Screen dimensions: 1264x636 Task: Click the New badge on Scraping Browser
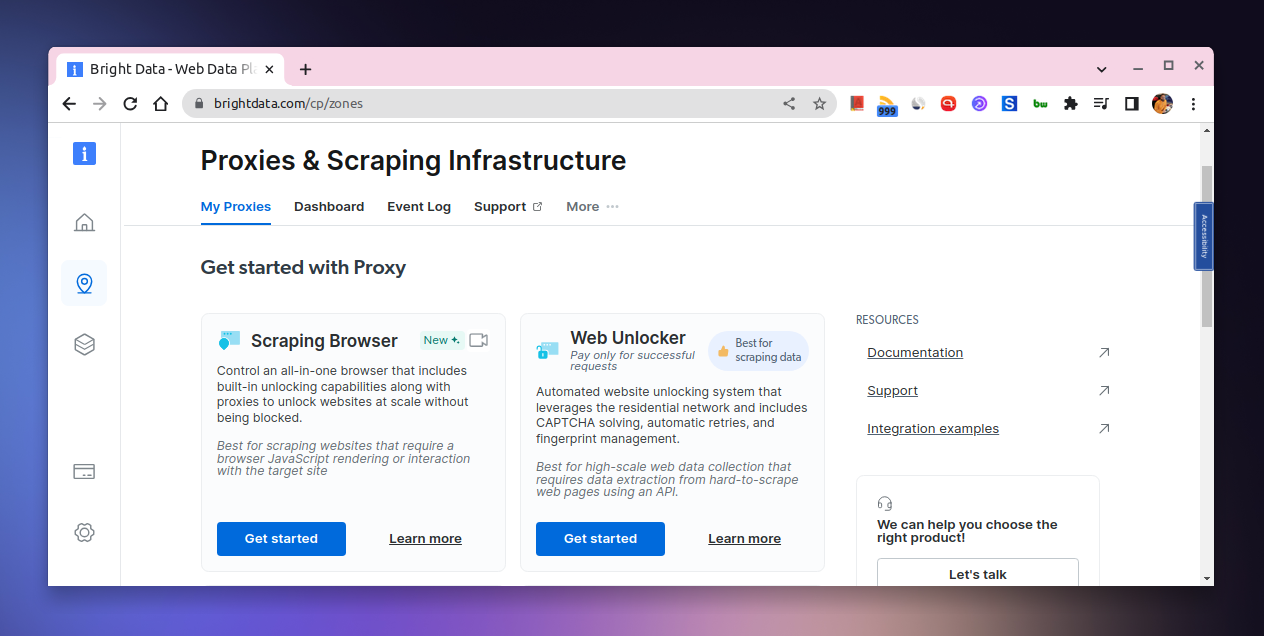click(x=441, y=340)
